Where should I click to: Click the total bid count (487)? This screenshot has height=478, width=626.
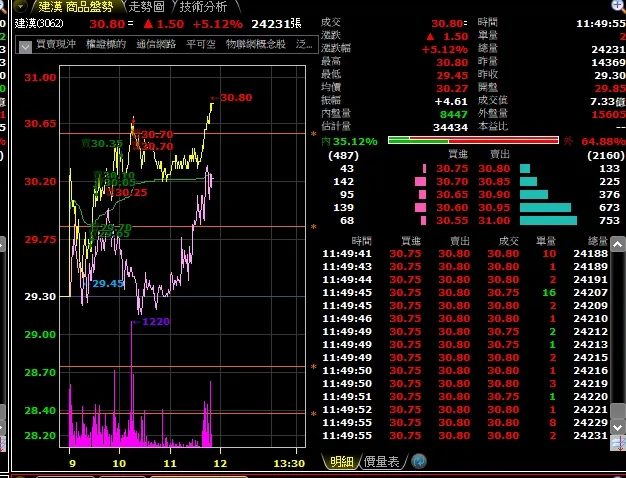[x=343, y=155]
